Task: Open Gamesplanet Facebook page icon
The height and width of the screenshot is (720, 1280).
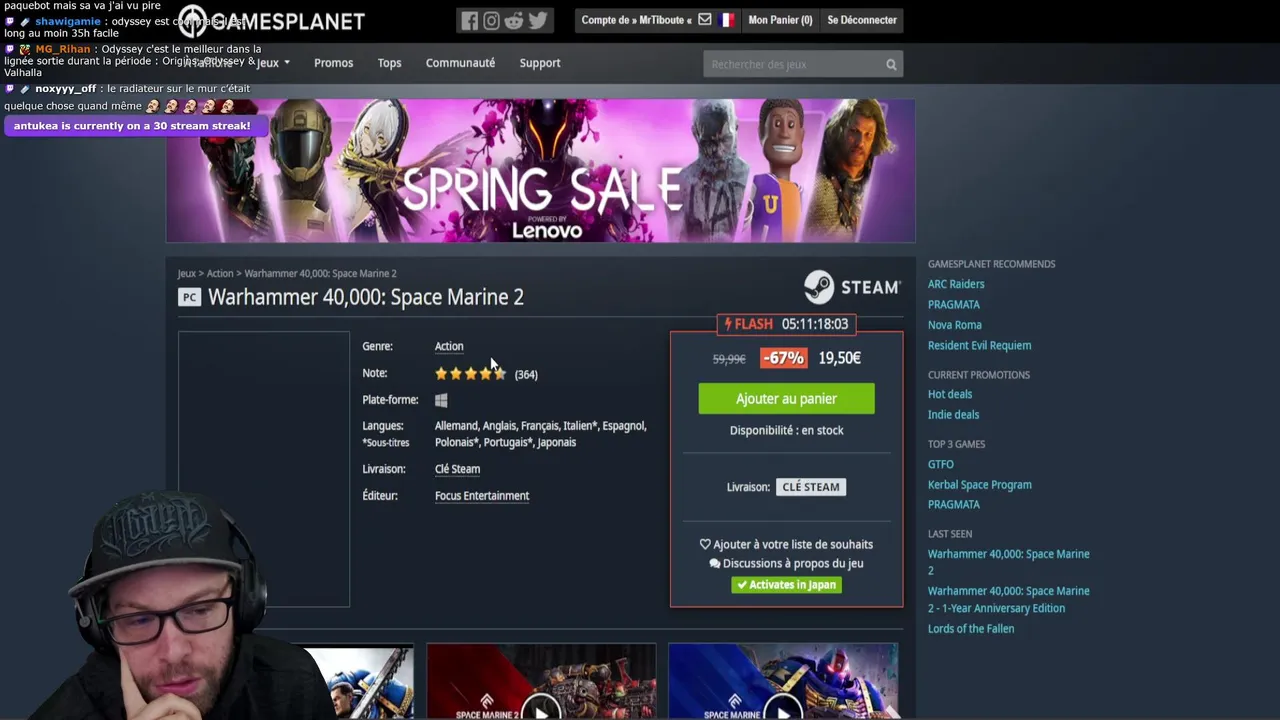Action: (469, 20)
